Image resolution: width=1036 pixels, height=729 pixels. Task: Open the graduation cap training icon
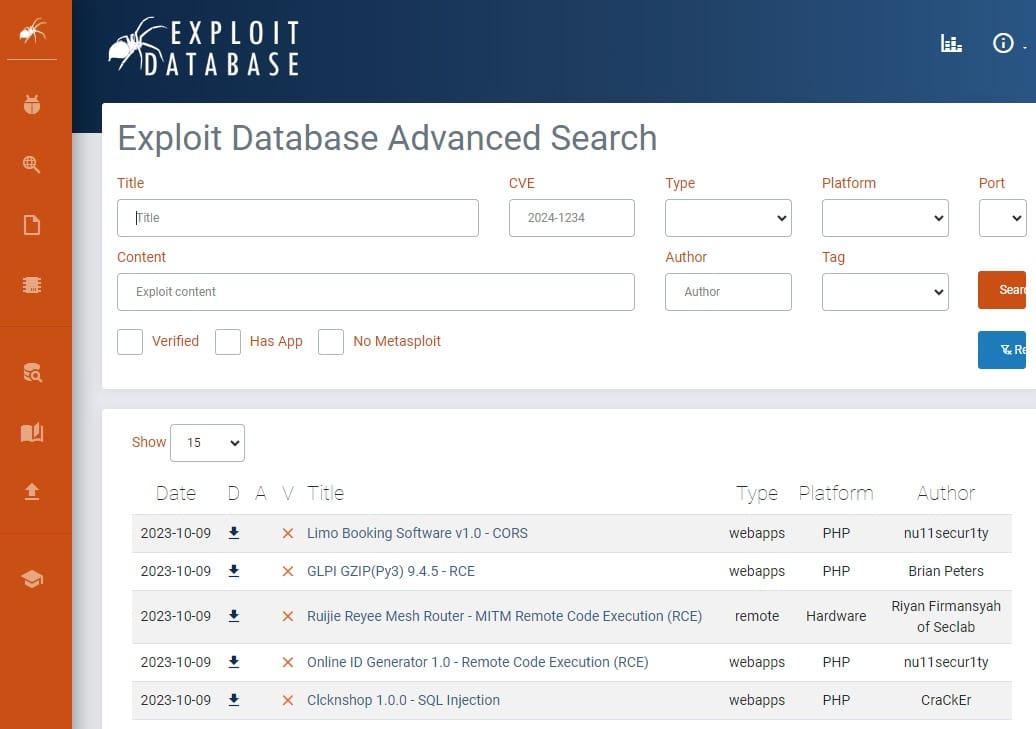(32, 579)
